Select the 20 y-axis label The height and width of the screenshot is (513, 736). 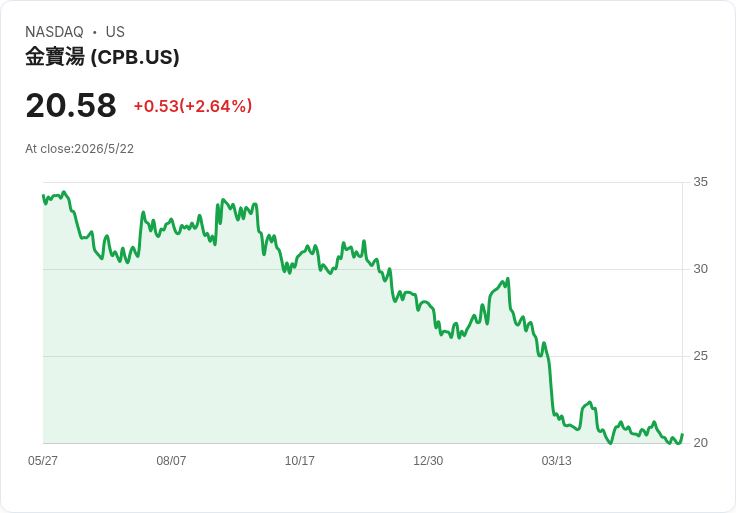tap(700, 443)
